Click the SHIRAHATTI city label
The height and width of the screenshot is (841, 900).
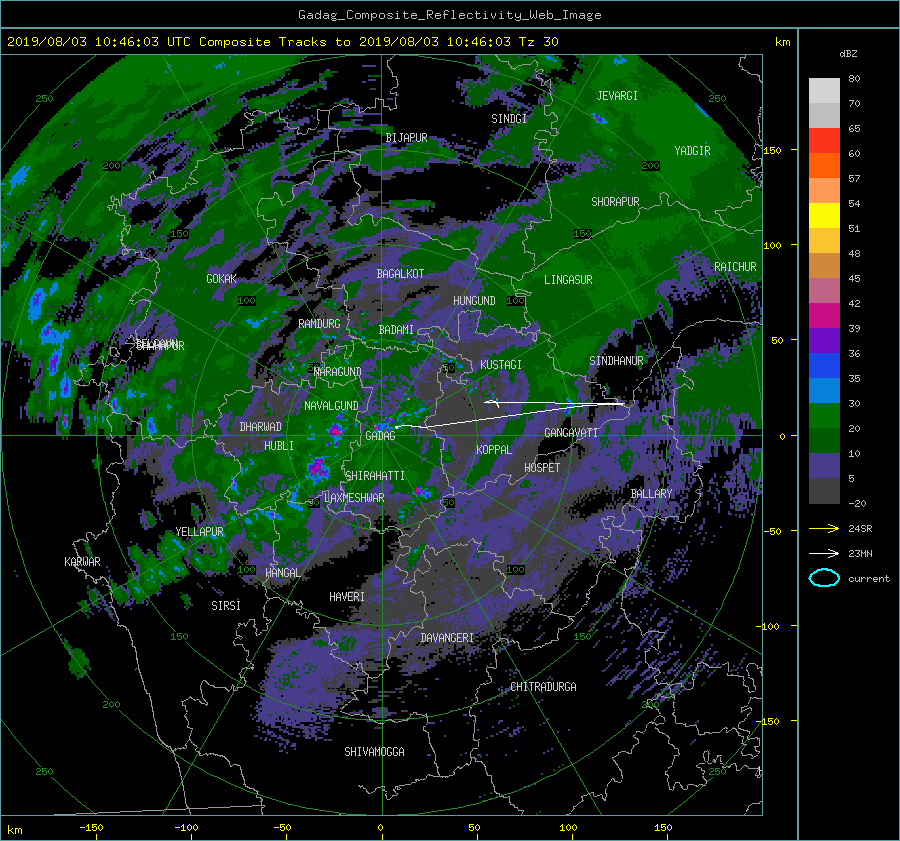375,475
